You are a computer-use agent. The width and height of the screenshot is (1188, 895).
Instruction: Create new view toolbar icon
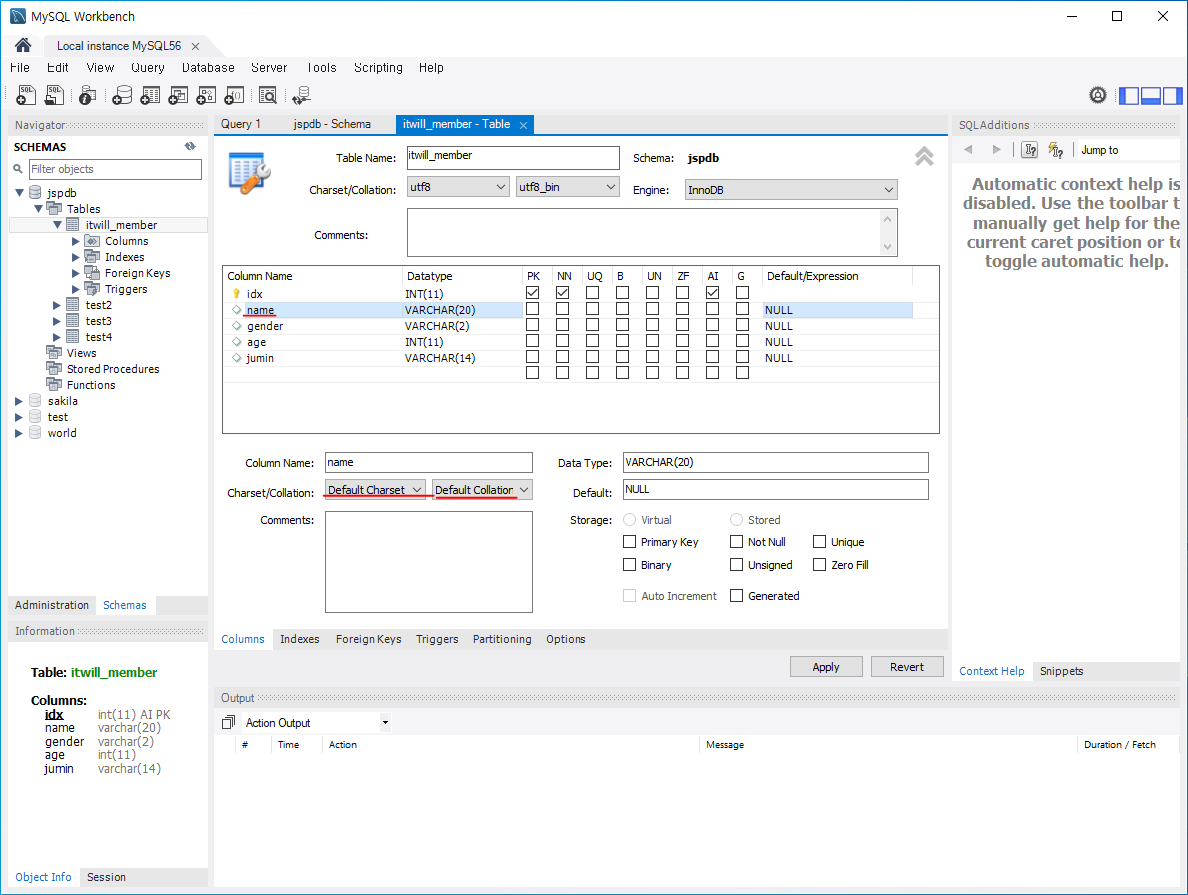178,95
